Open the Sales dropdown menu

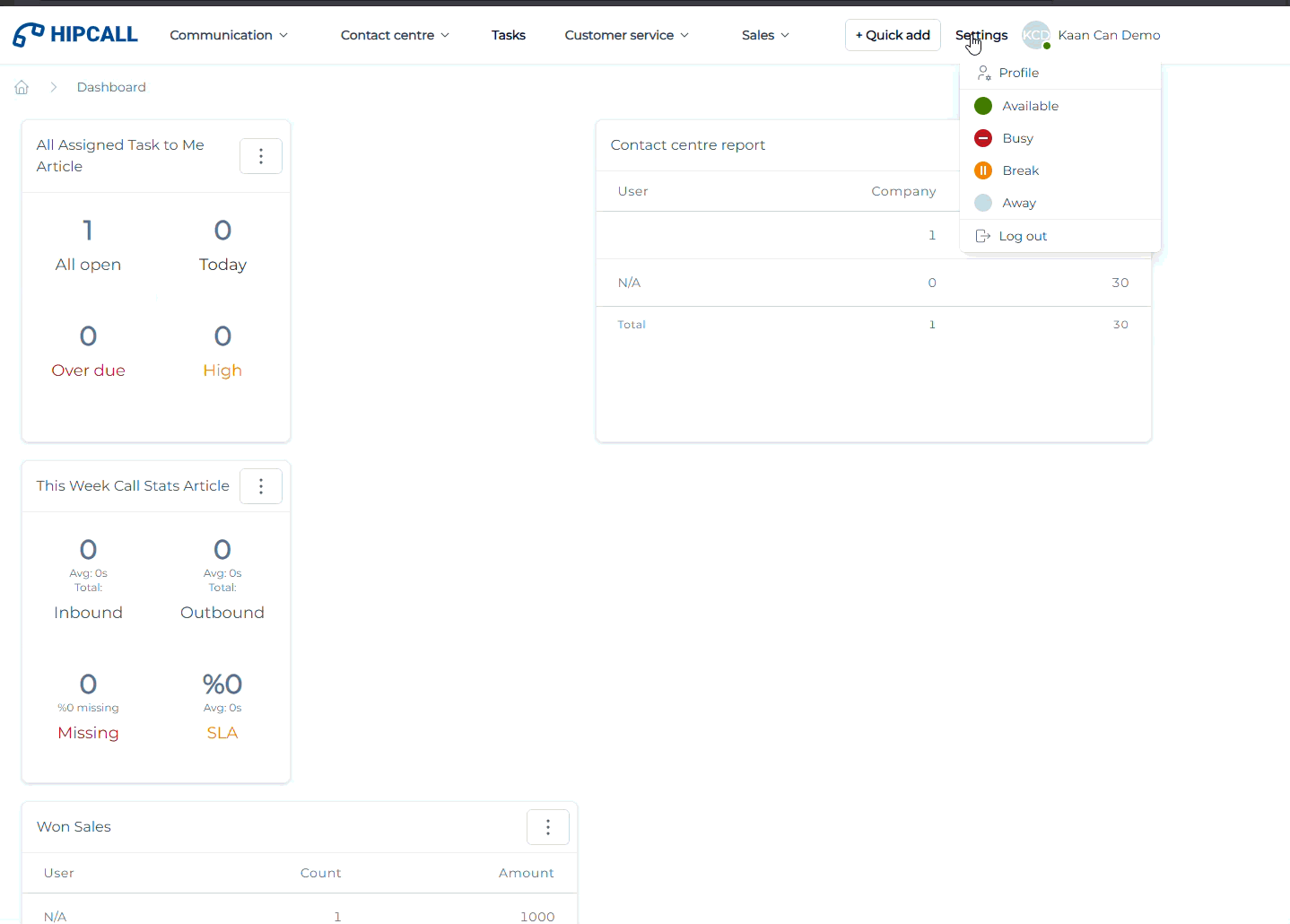[x=765, y=35]
